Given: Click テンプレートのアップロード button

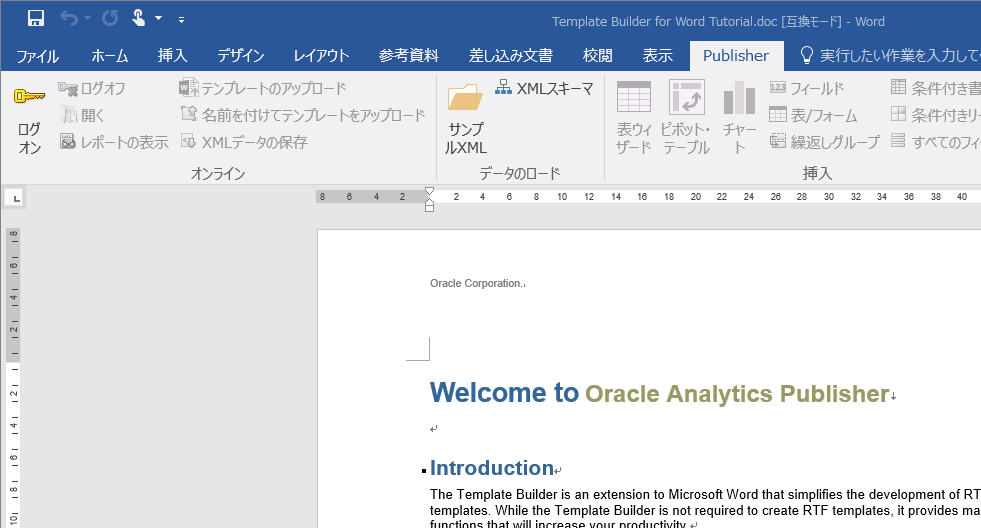Looking at the screenshot, I should (262, 88).
